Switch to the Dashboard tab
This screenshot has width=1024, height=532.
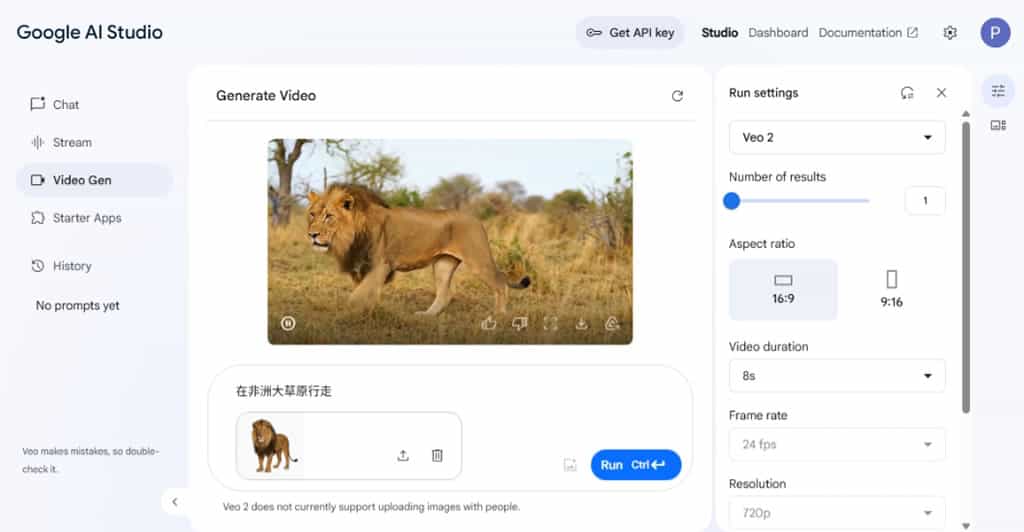(778, 33)
